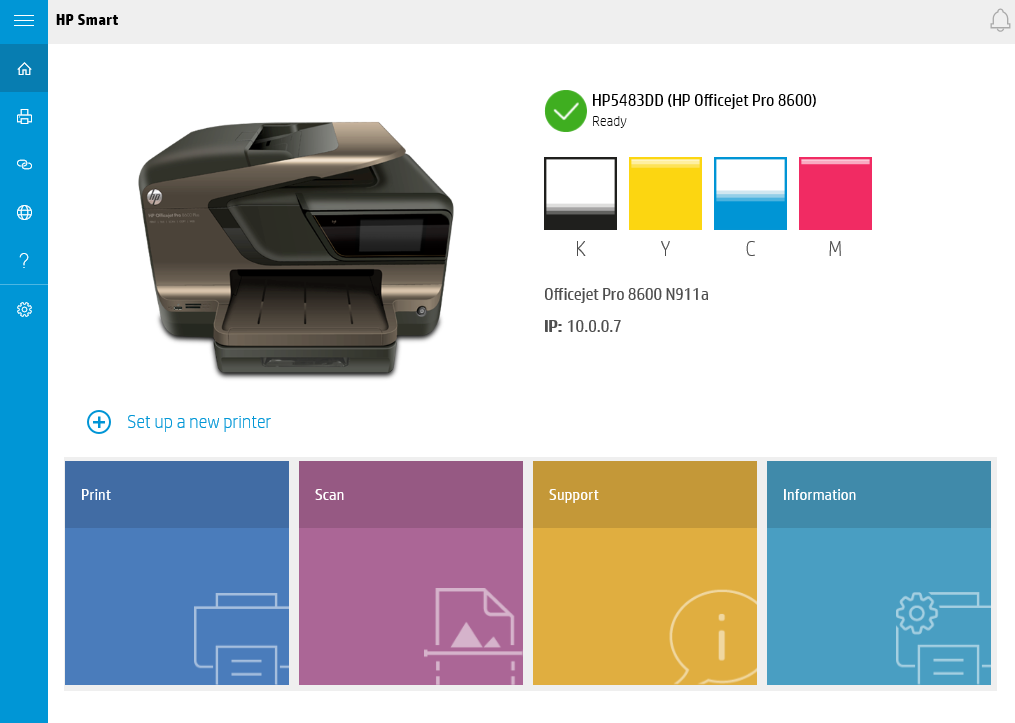The height and width of the screenshot is (723, 1015).
Task: Go to Home in sidebar
Action: point(24,69)
